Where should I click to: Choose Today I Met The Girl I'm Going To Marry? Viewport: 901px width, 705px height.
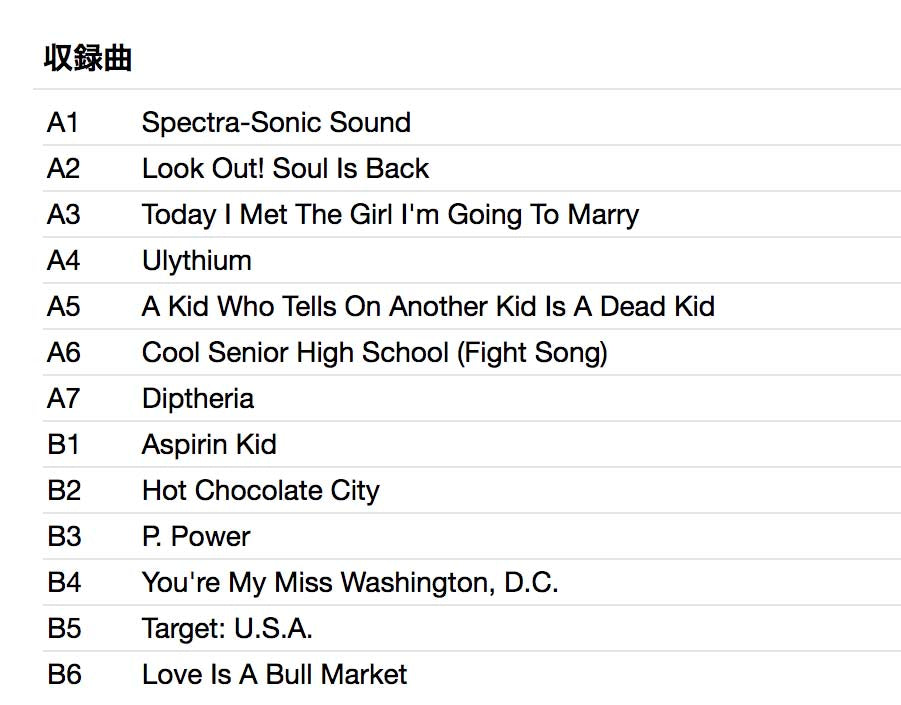tap(390, 214)
